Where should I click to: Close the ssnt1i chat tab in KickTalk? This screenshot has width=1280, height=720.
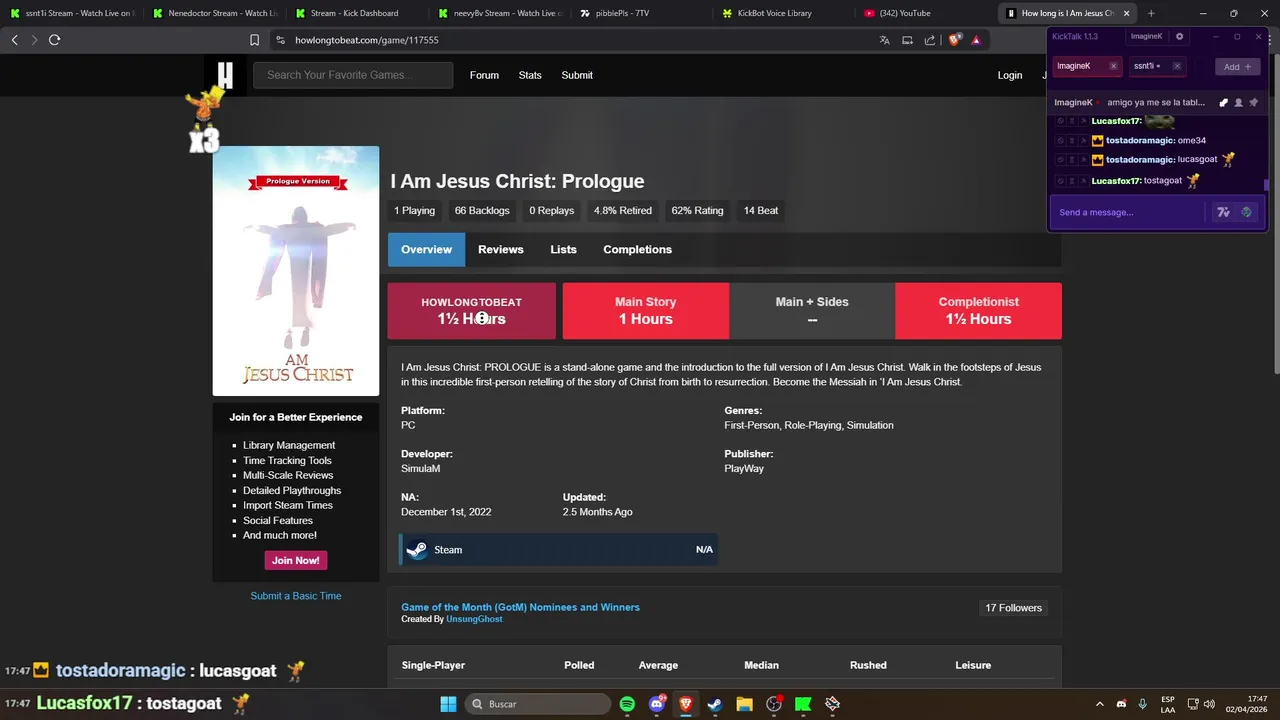point(1176,66)
